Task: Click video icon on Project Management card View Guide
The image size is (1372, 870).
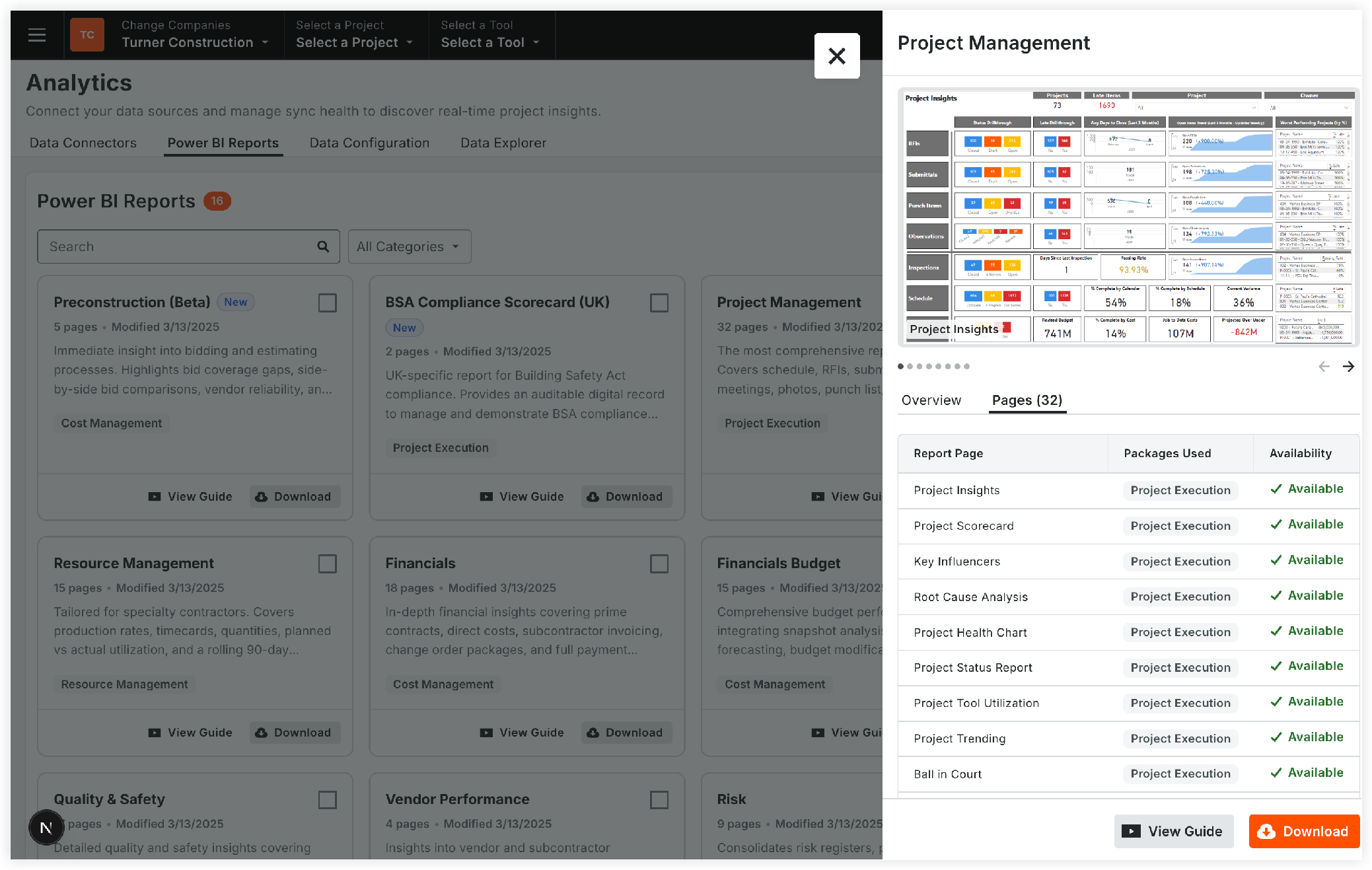Action: tap(818, 497)
